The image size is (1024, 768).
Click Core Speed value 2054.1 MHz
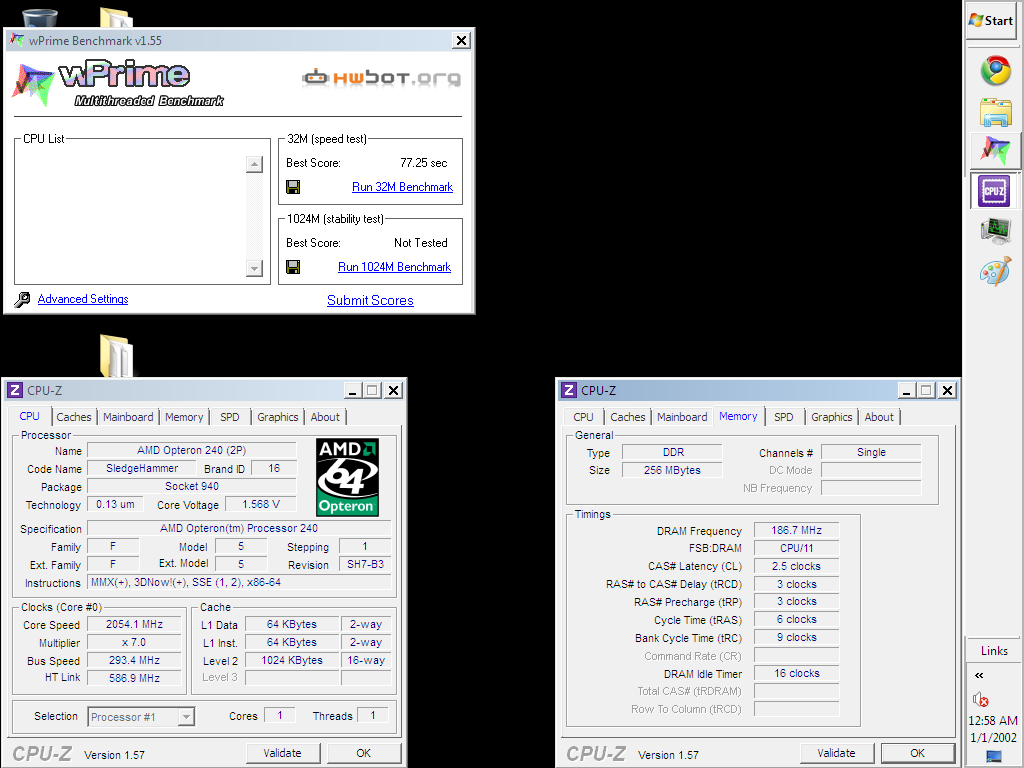pyautogui.click(x=134, y=624)
